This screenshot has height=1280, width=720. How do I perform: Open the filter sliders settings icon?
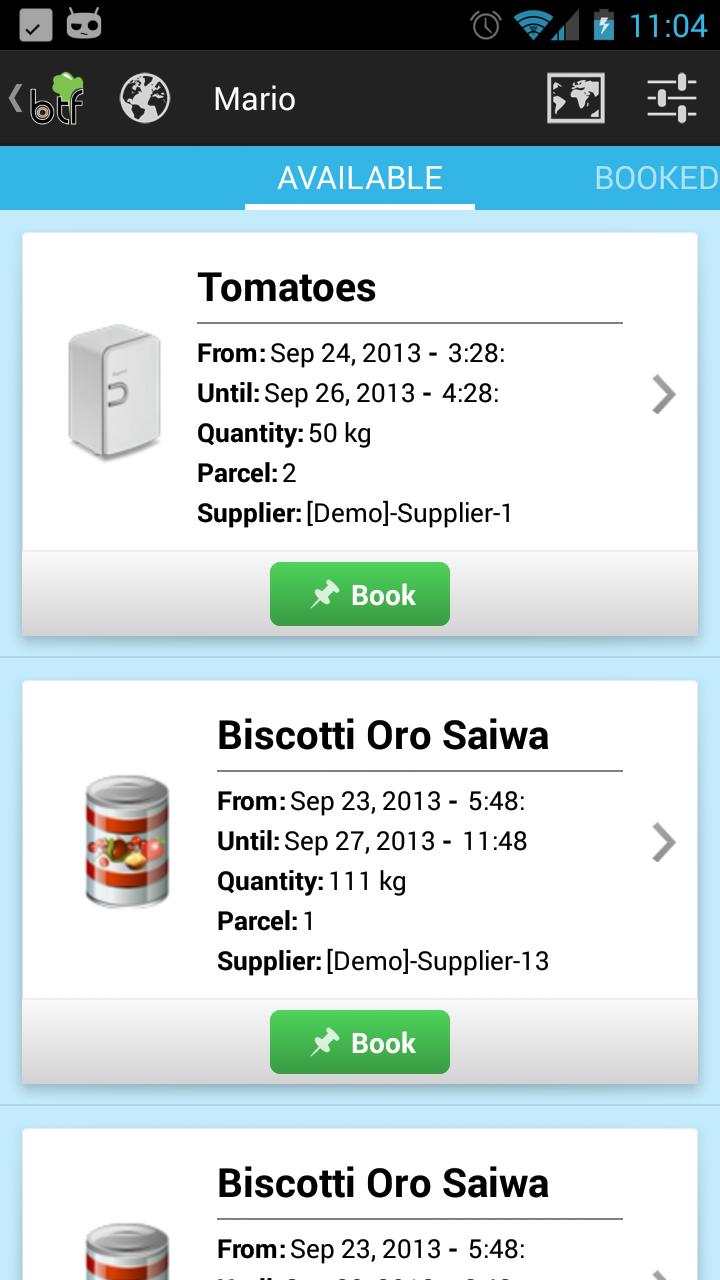[672, 99]
